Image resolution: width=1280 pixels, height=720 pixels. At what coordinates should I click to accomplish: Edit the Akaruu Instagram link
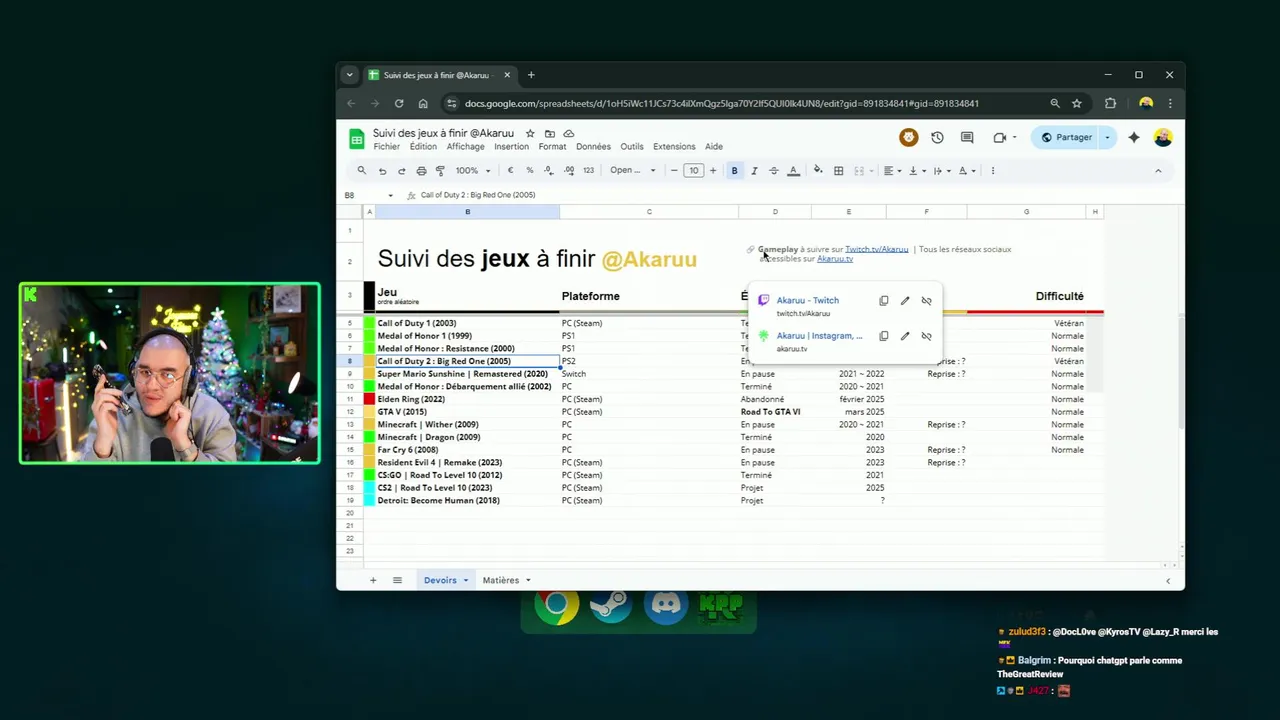pyautogui.click(x=905, y=336)
